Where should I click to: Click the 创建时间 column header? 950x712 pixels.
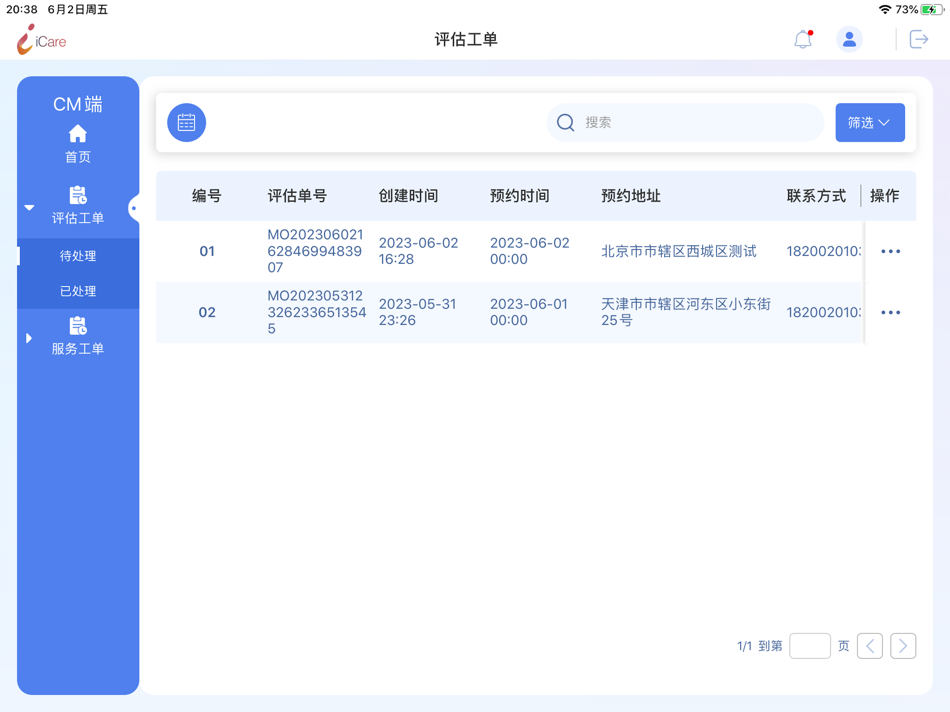408,196
